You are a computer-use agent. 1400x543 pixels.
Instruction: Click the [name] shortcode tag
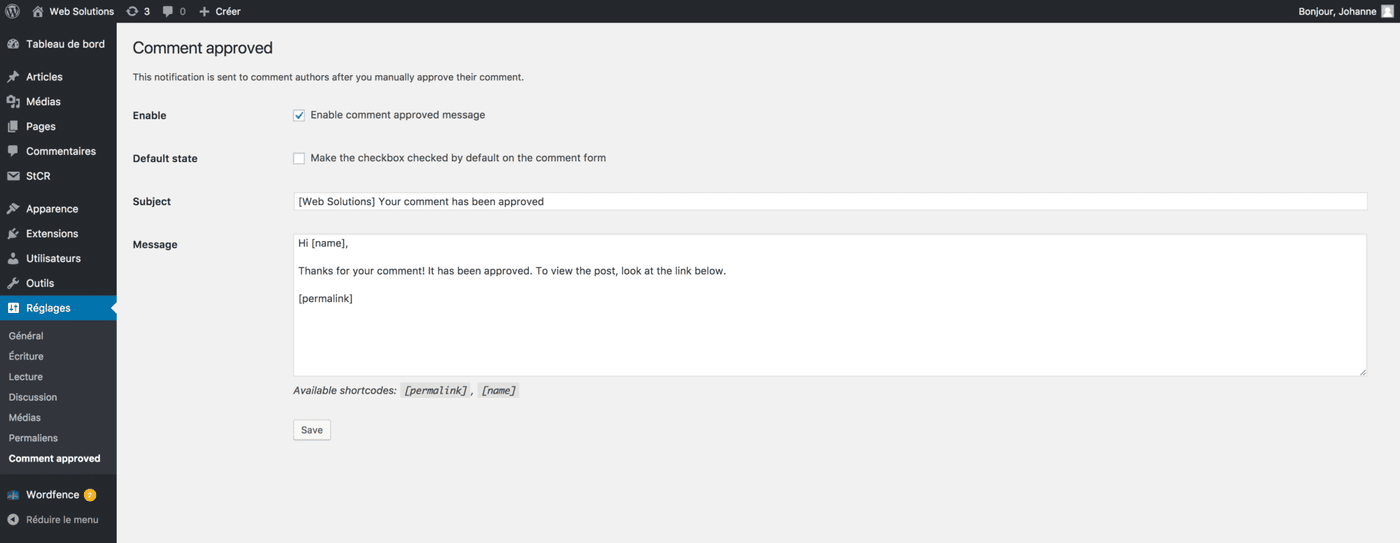tap(498, 391)
